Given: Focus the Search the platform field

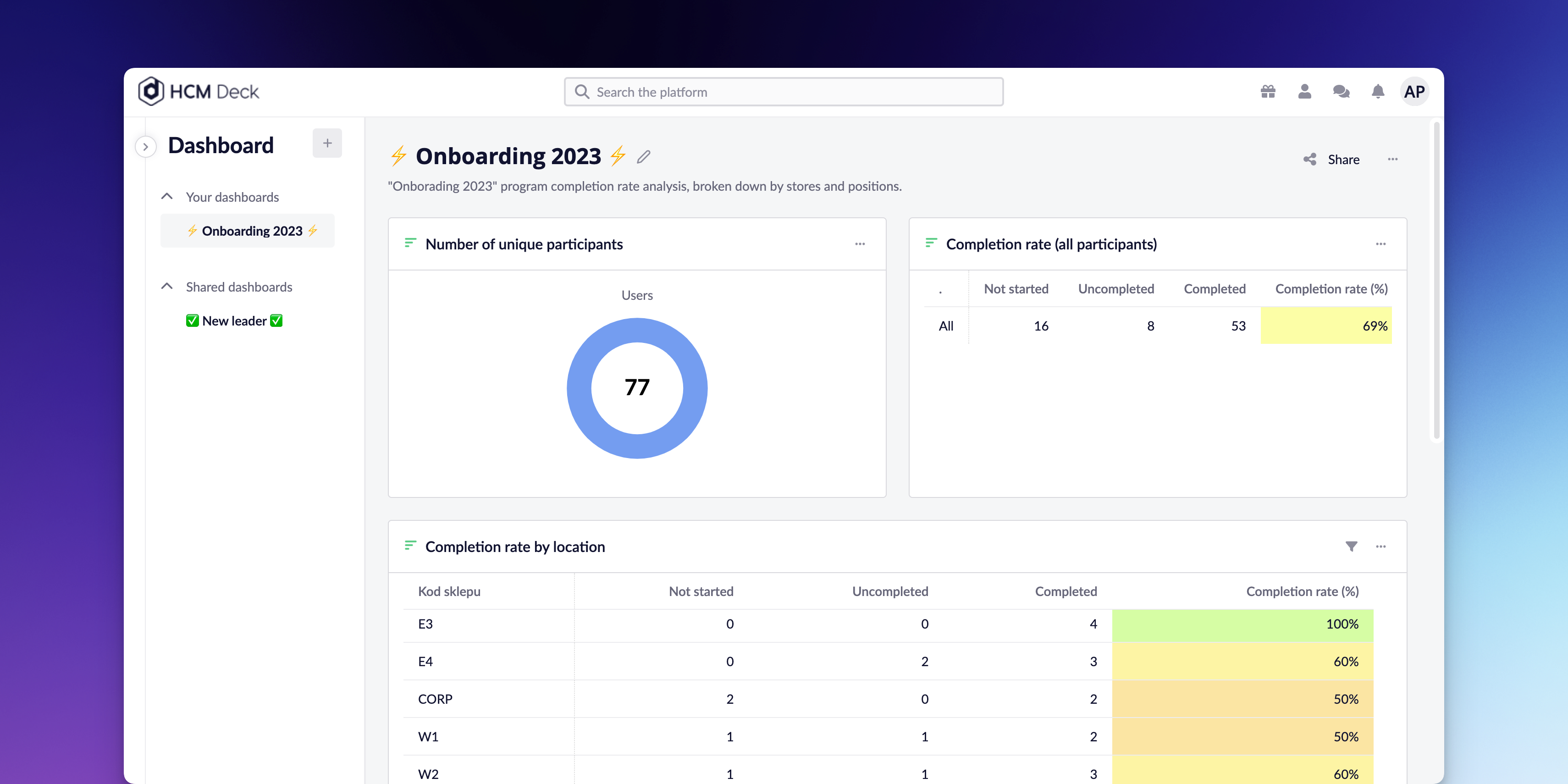Looking at the screenshot, I should (x=784, y=92).
